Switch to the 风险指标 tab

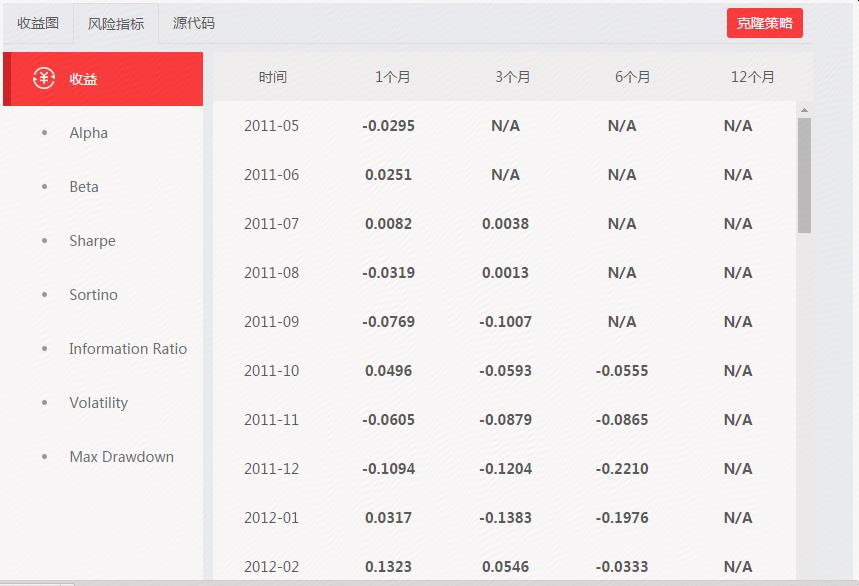click(x=116, y=23)
